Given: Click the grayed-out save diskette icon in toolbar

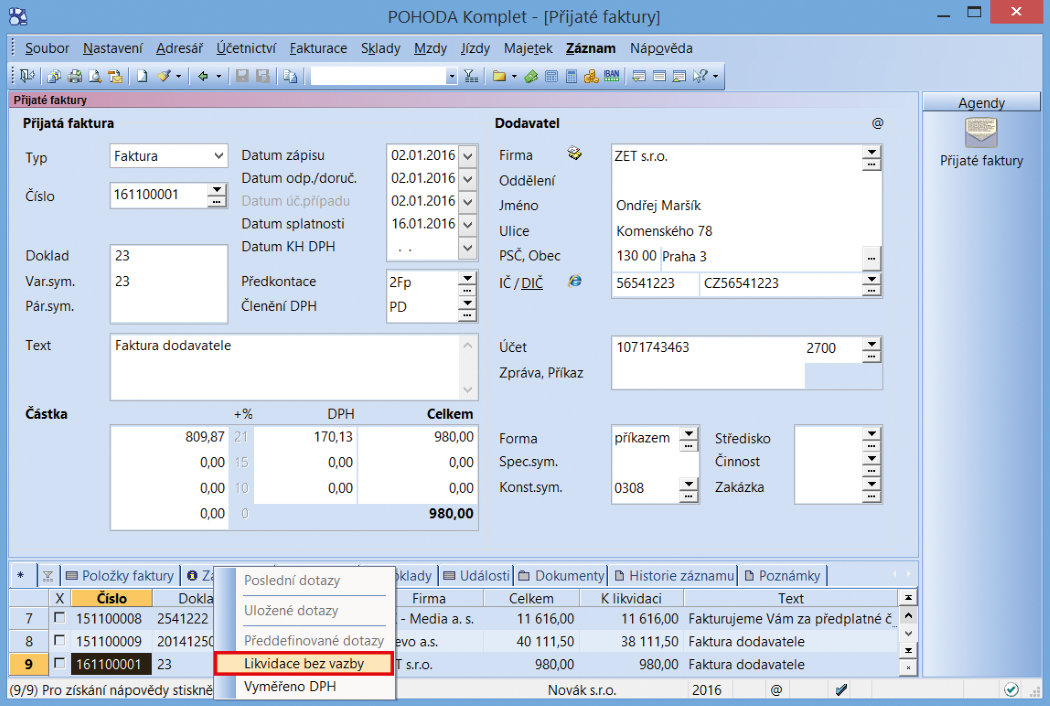Looking at the screenshot, I should [242, 76].
